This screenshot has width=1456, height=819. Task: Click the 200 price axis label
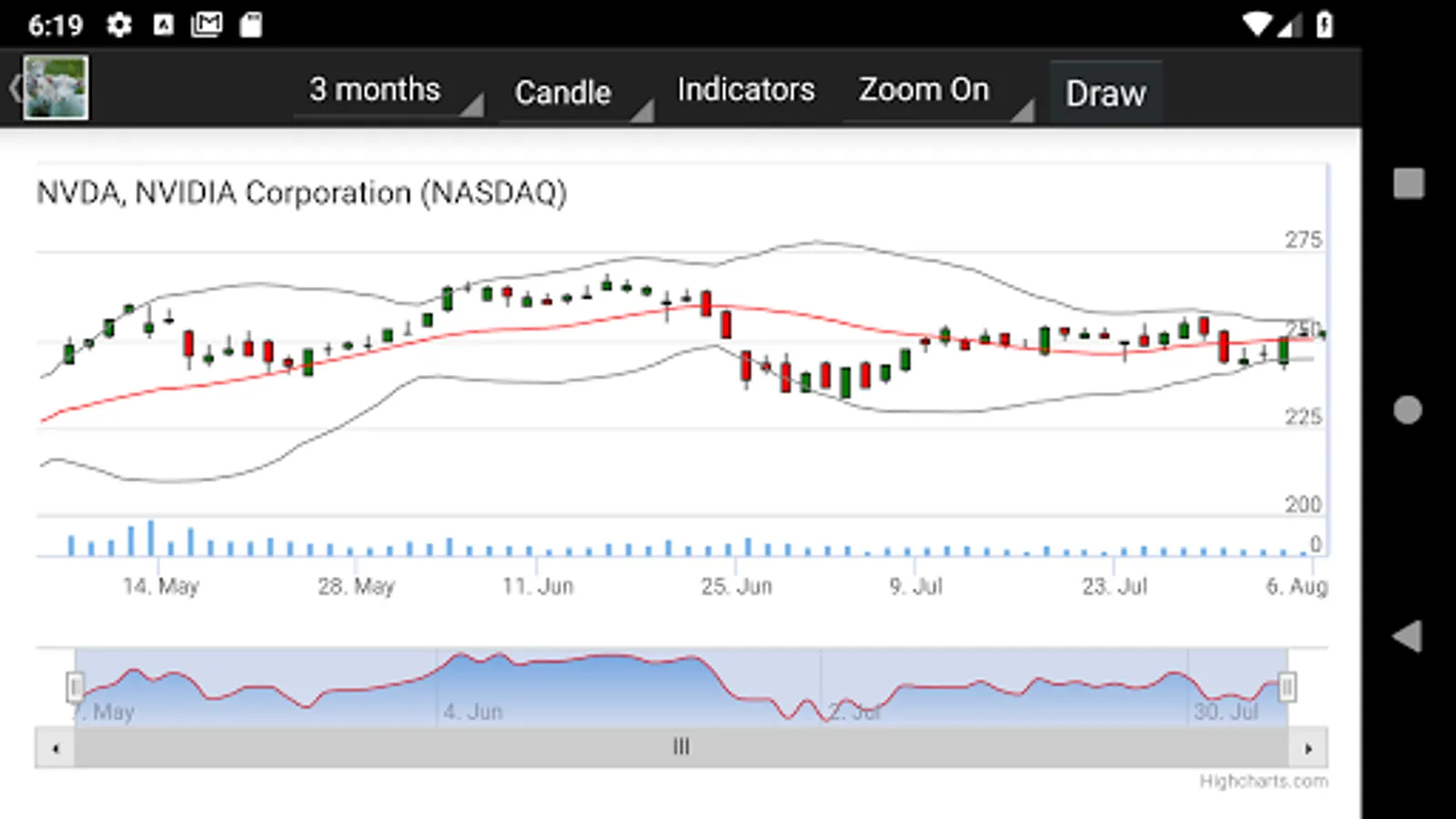click(x=1303, y=504)
